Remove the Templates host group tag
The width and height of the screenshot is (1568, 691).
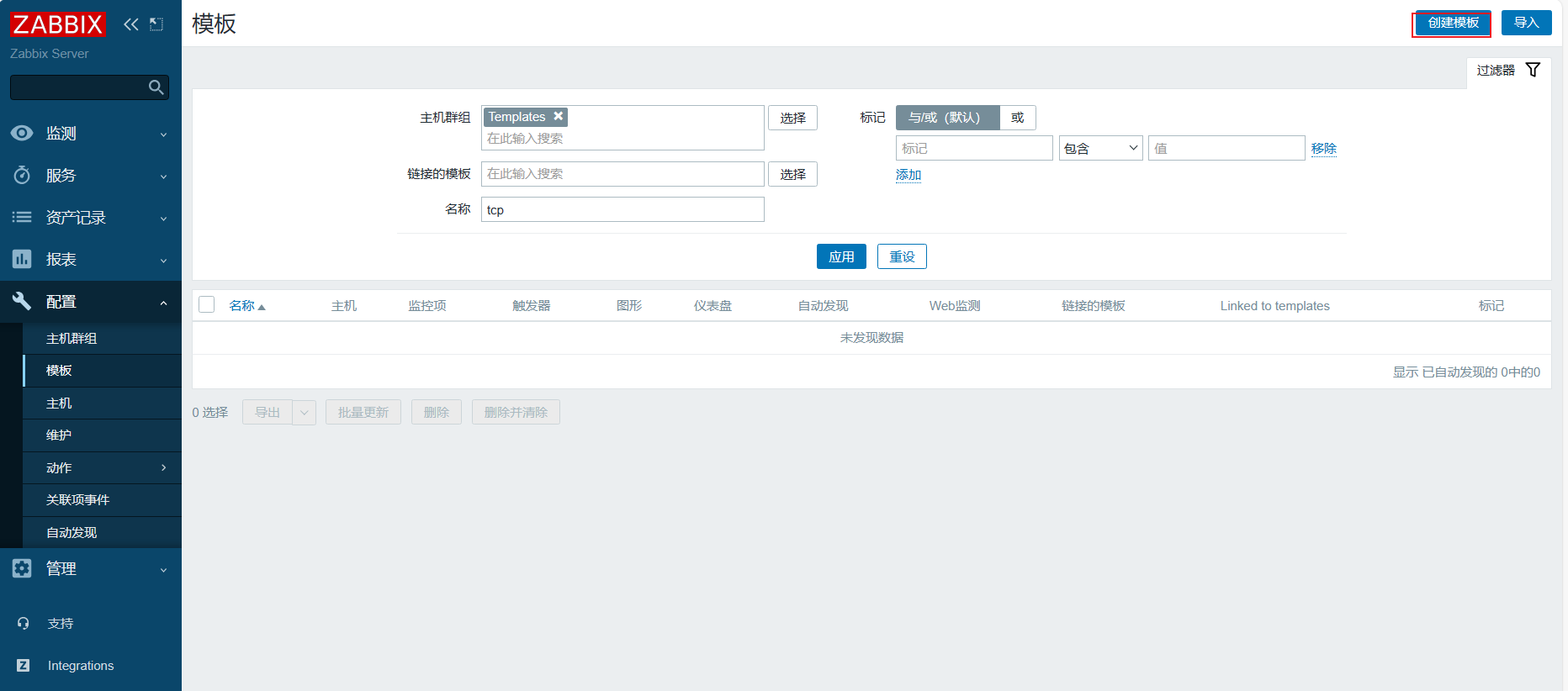click(x=558, y=117)
